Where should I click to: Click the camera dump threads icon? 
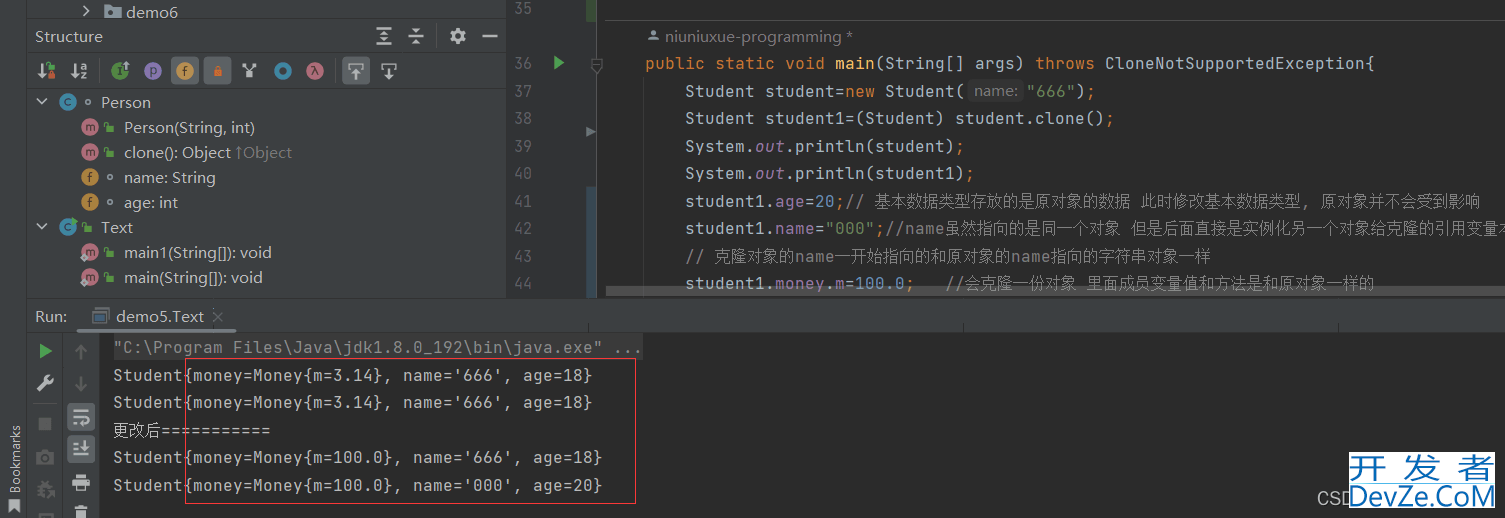pyautogui.click(x=45, y=457)
